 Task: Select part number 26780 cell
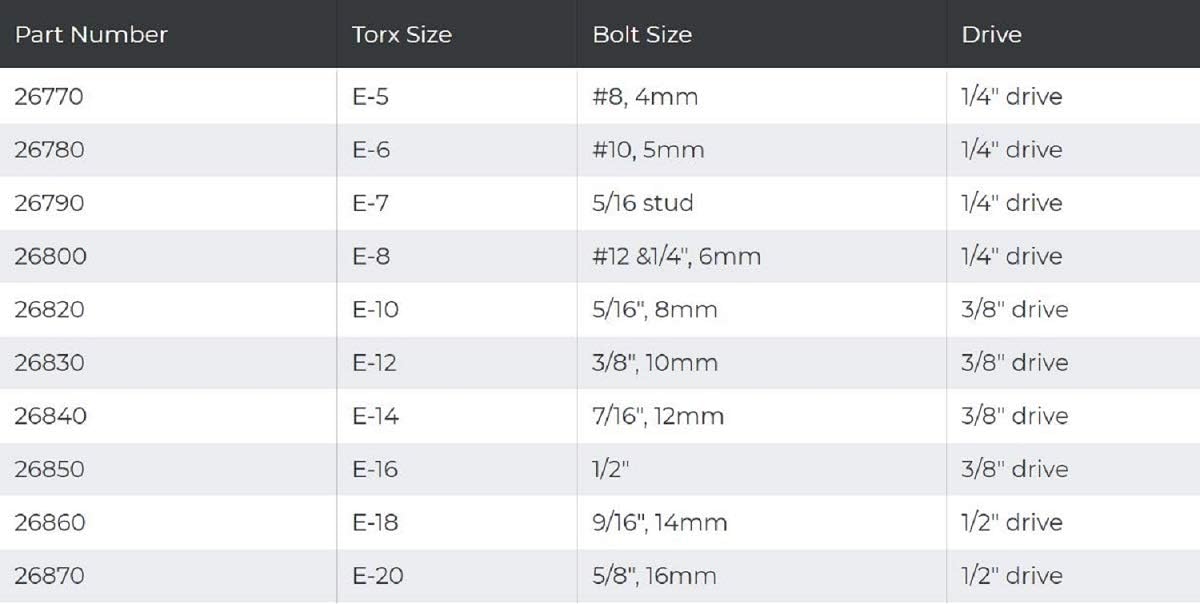[x=49, y=150]
